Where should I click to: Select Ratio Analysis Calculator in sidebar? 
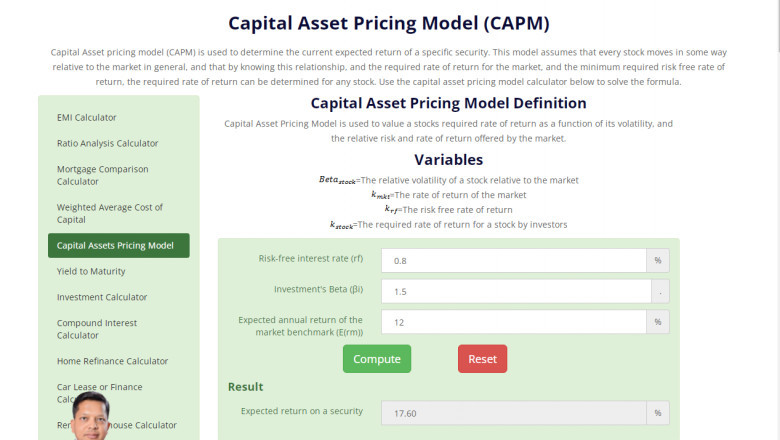(107, 143)
